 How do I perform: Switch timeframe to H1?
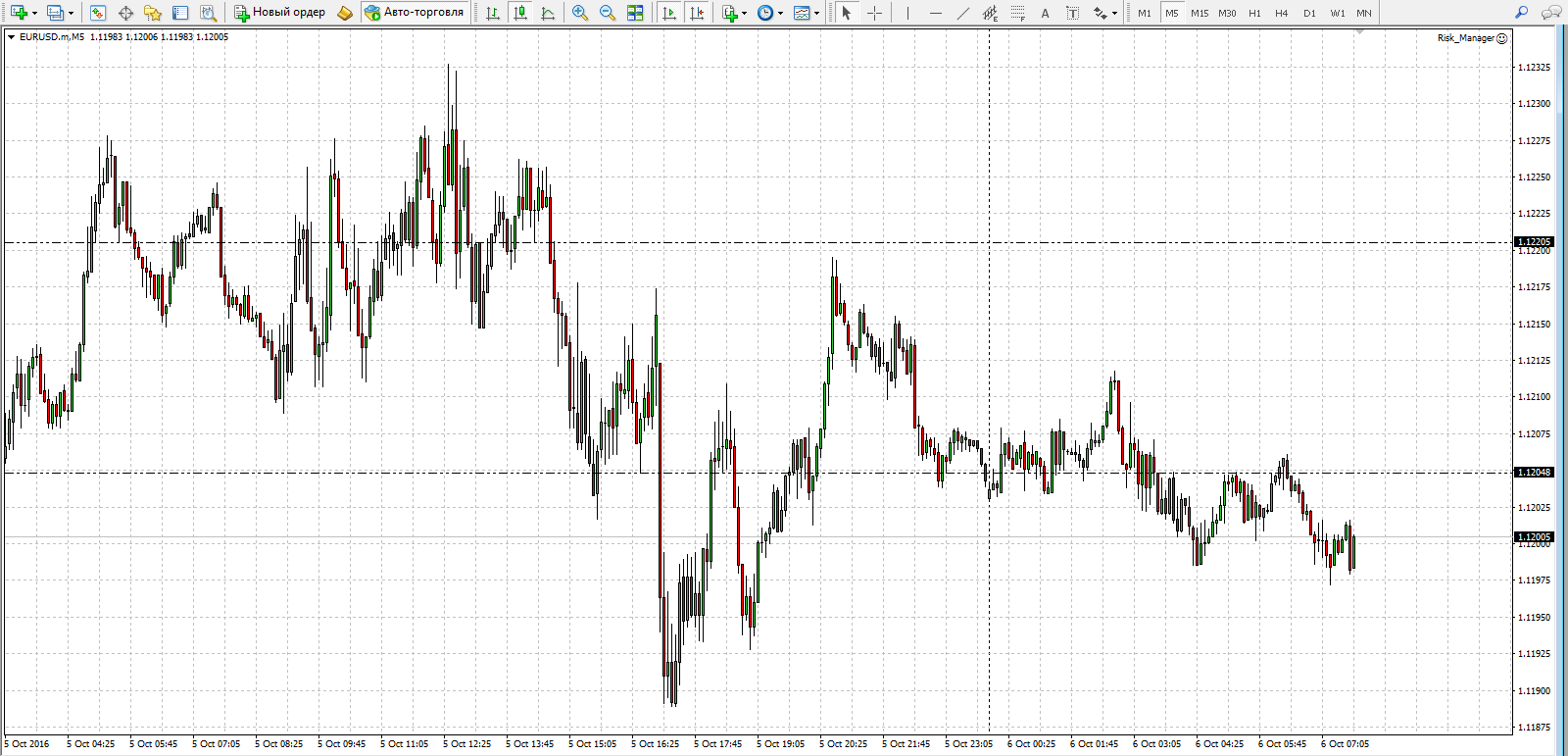click(1254, 13)
